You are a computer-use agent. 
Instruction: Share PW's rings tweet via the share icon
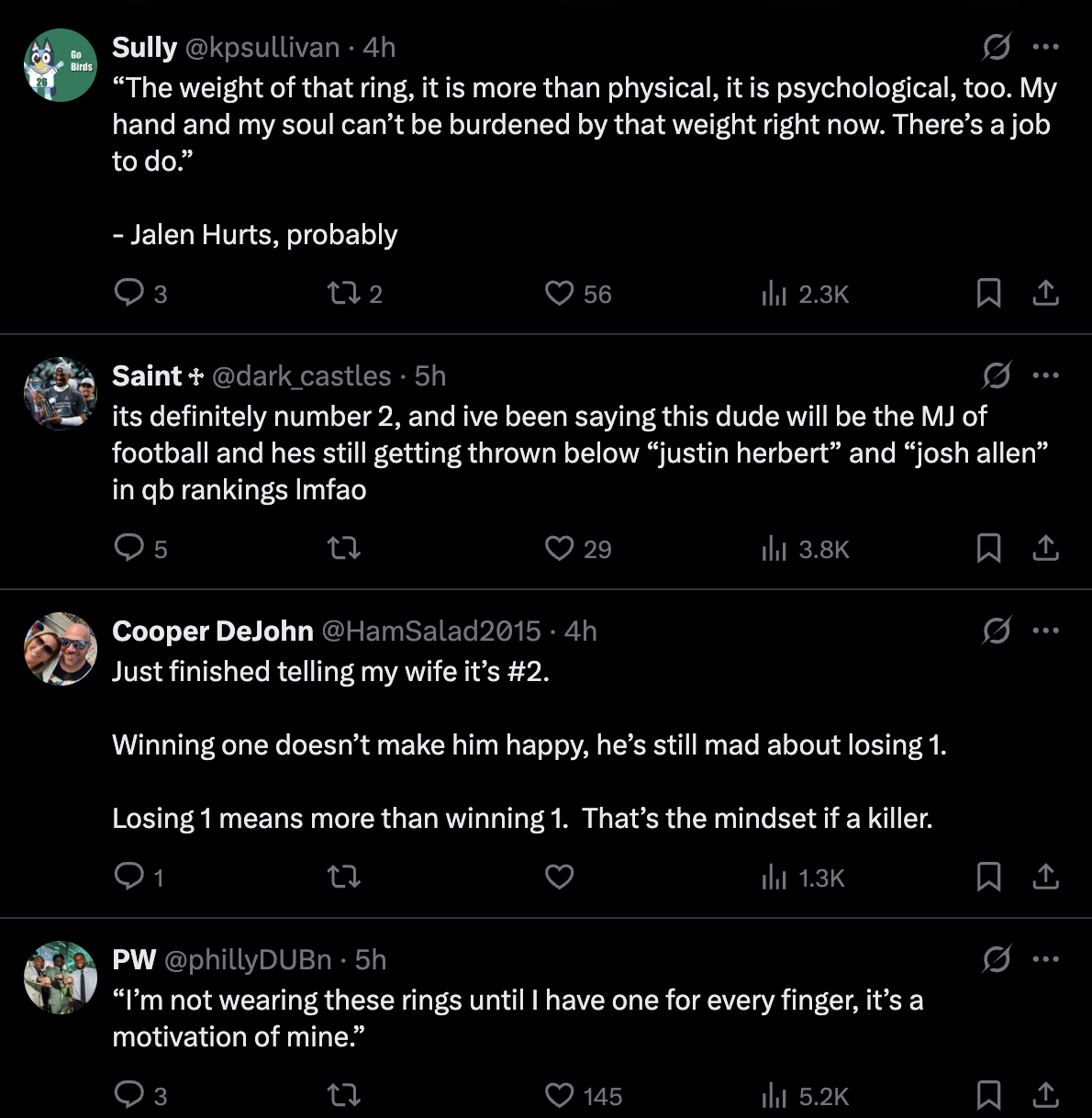coord(1045,1095)
